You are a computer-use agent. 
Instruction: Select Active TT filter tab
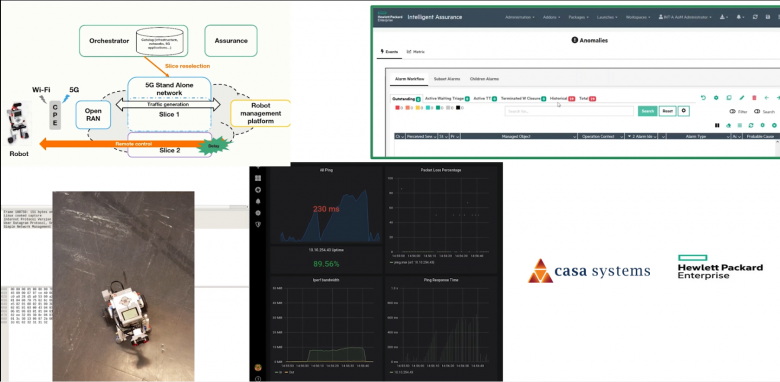coord(485,99)
